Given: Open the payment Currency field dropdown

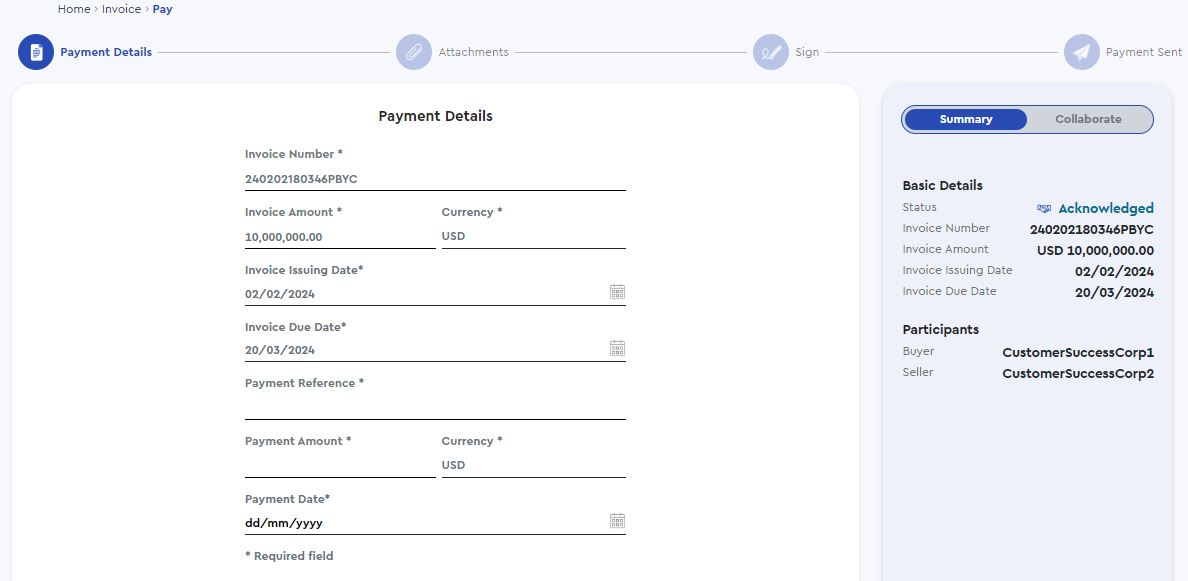Looking at the screenshot, I should coord(533,465).
